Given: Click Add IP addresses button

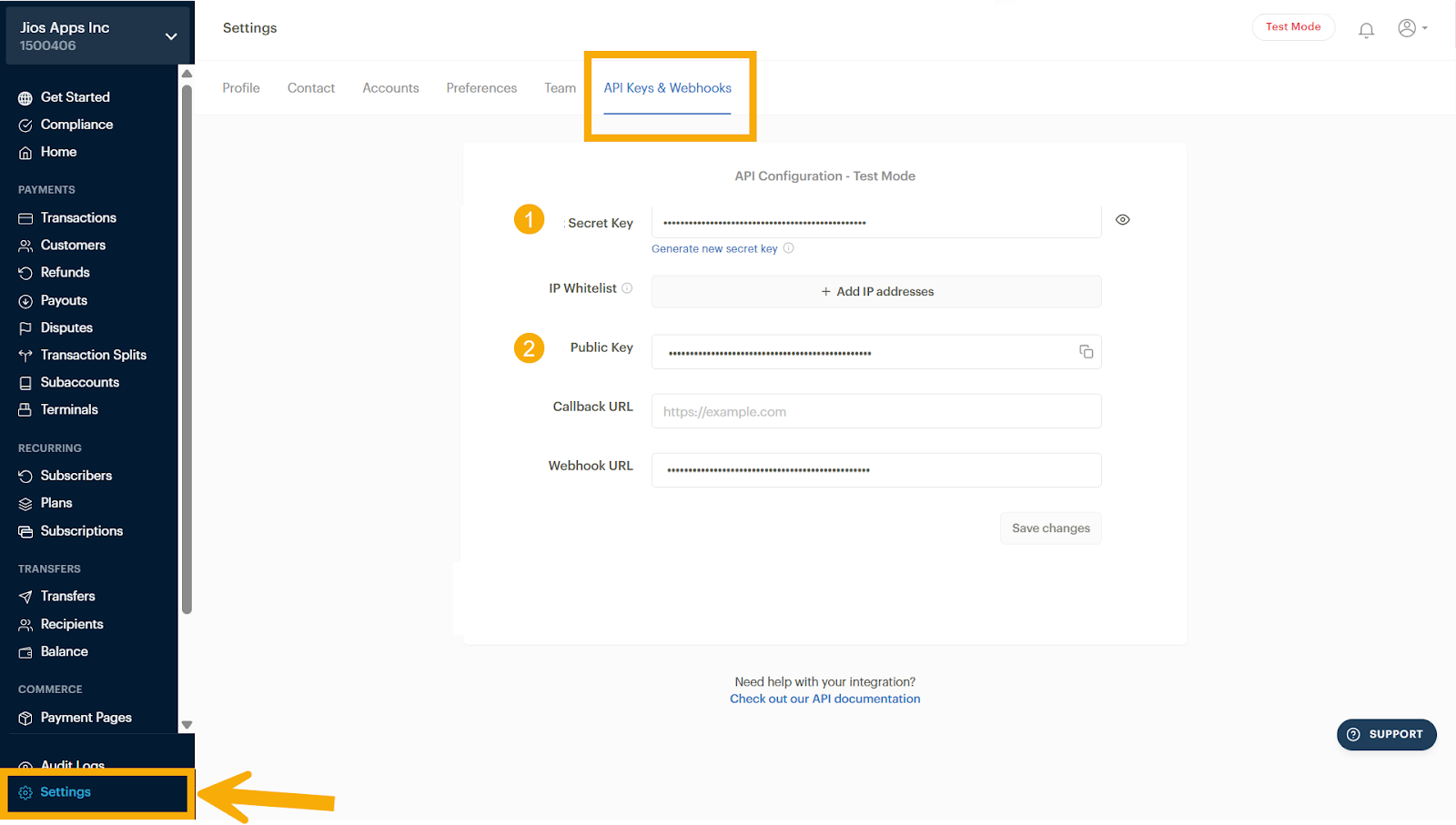Looking at the screenshot, I should (x=876, y=291).
